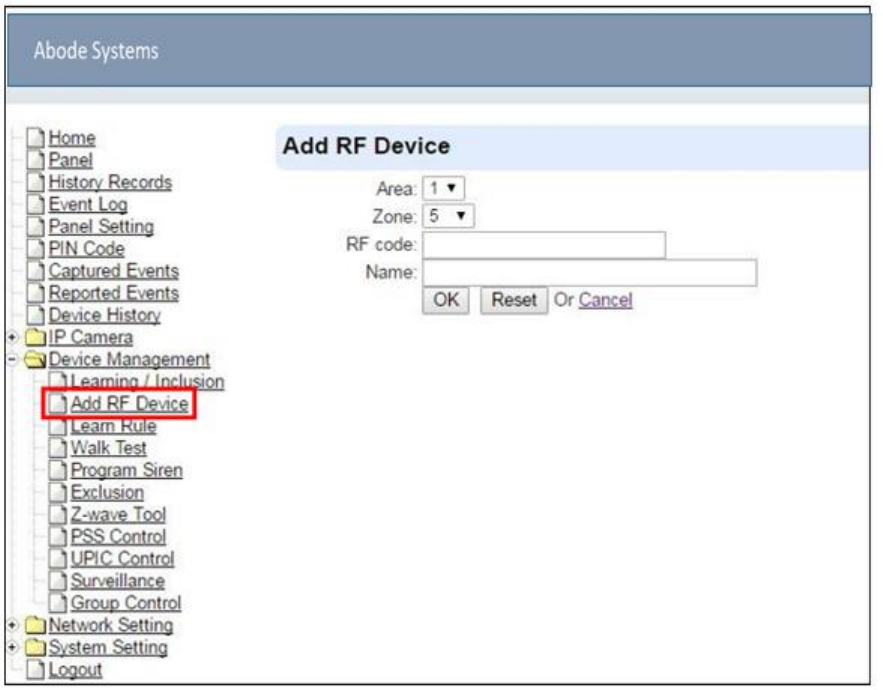Click the page icon beside Walk Test
This screenshot has height=690, width=883.
point(58,448)
